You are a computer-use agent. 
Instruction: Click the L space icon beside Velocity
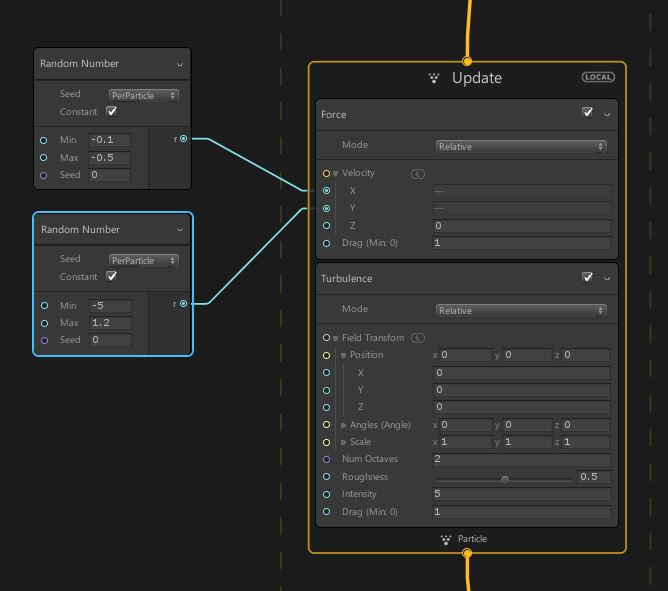click(x=418, y=173)
